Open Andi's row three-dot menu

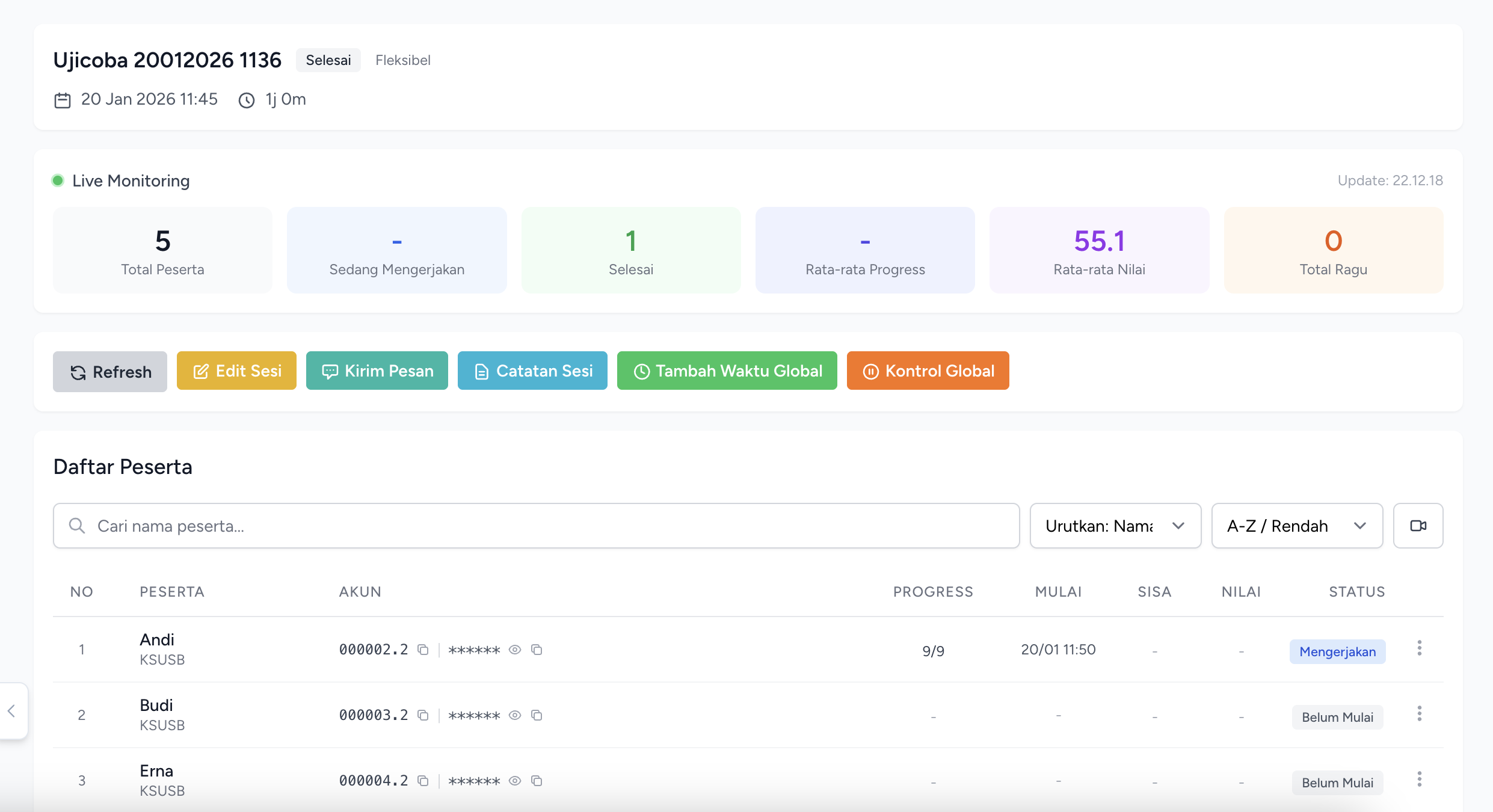click(1419, 648)
